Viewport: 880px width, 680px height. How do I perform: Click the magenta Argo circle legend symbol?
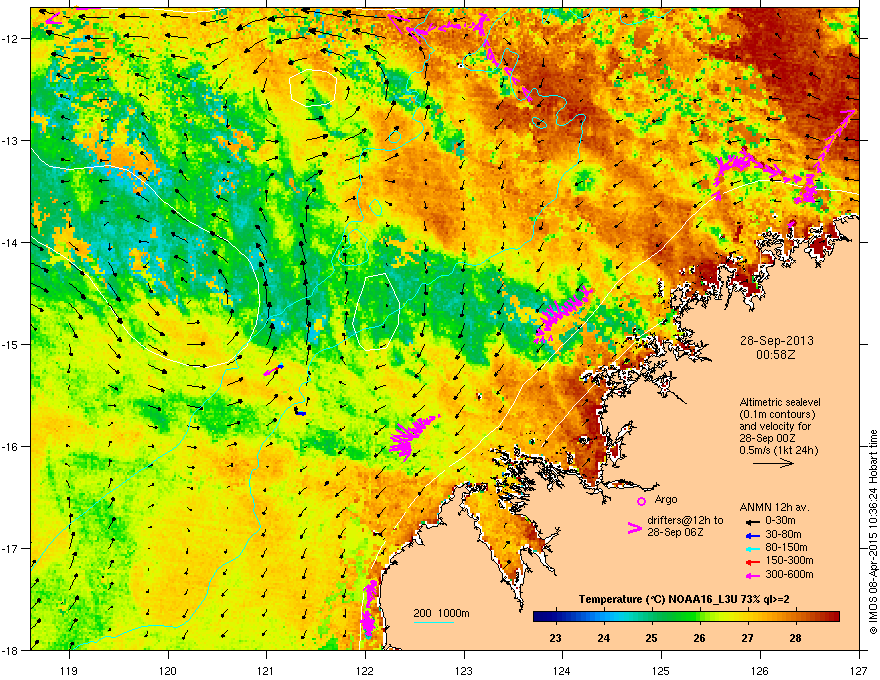[641, 501]
